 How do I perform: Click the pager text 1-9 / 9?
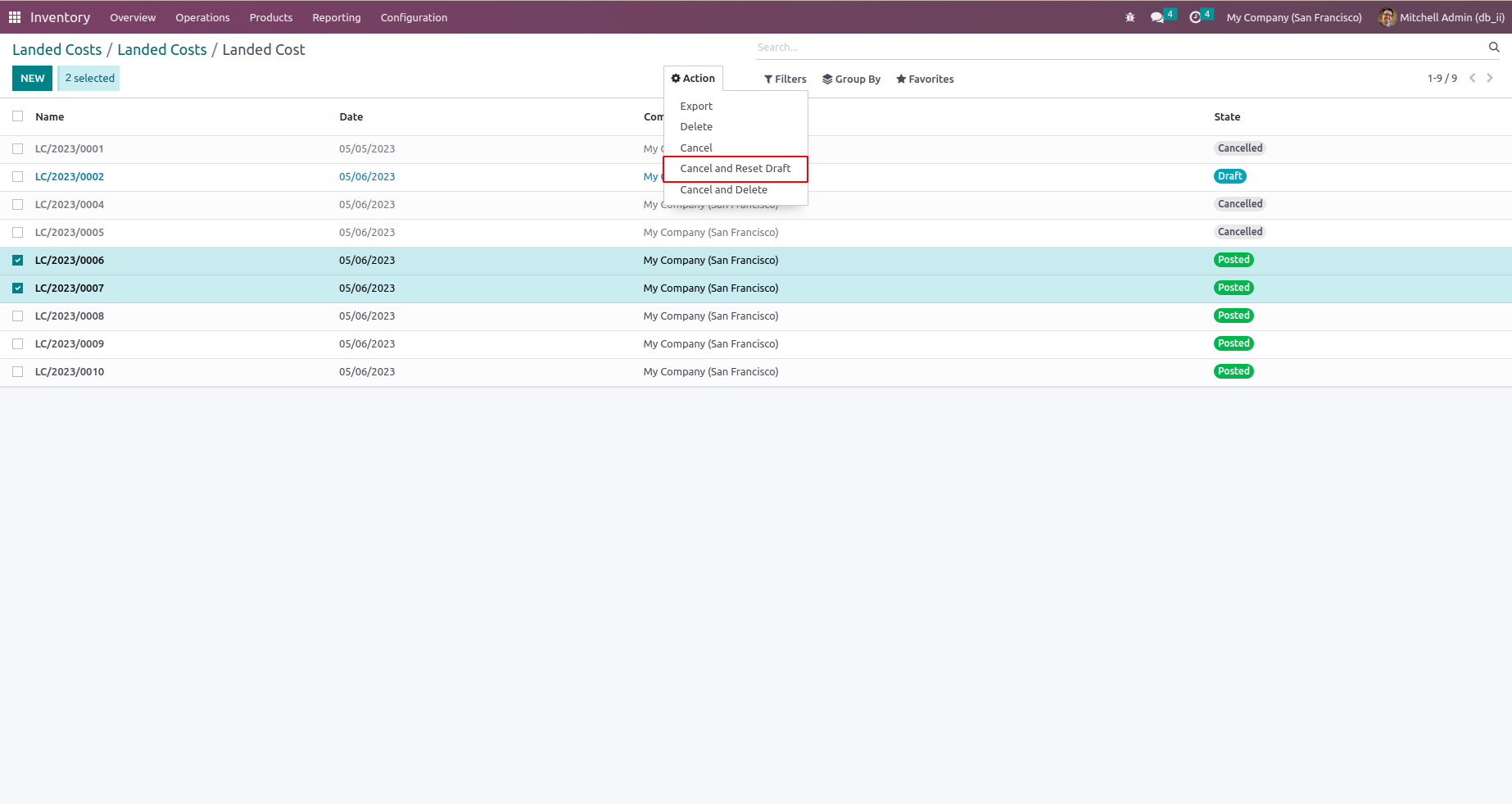pos(1442,79)
